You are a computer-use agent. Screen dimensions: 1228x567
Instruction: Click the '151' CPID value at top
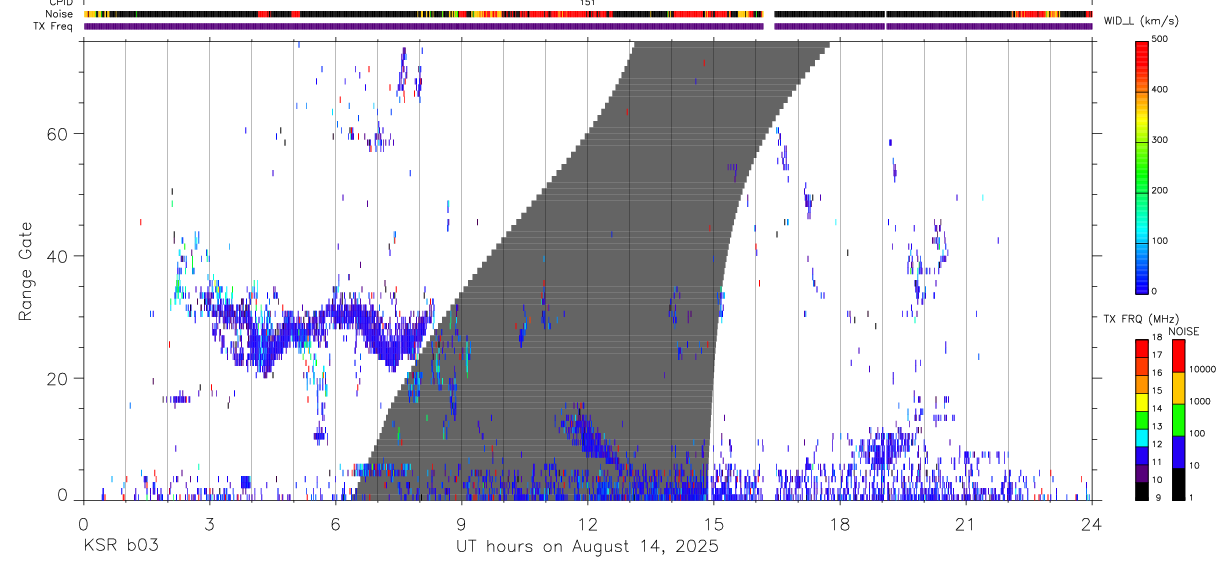(x=588, y=3)
